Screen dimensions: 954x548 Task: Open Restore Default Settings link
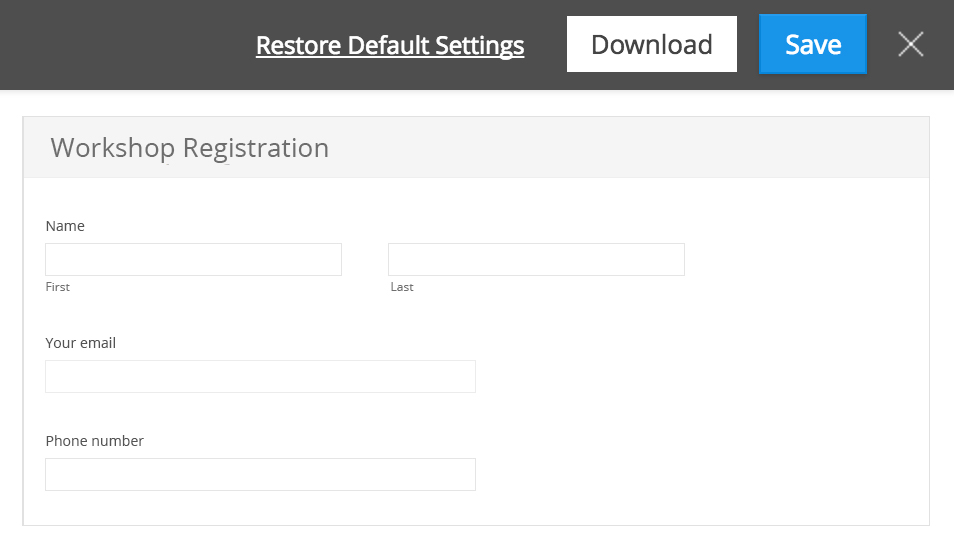pos(390,45)
